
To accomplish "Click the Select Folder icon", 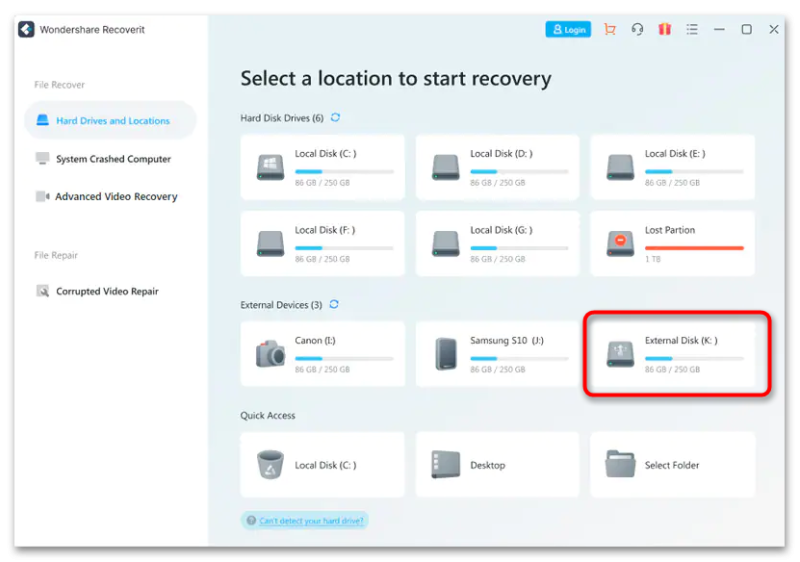I will pos(620,464).
